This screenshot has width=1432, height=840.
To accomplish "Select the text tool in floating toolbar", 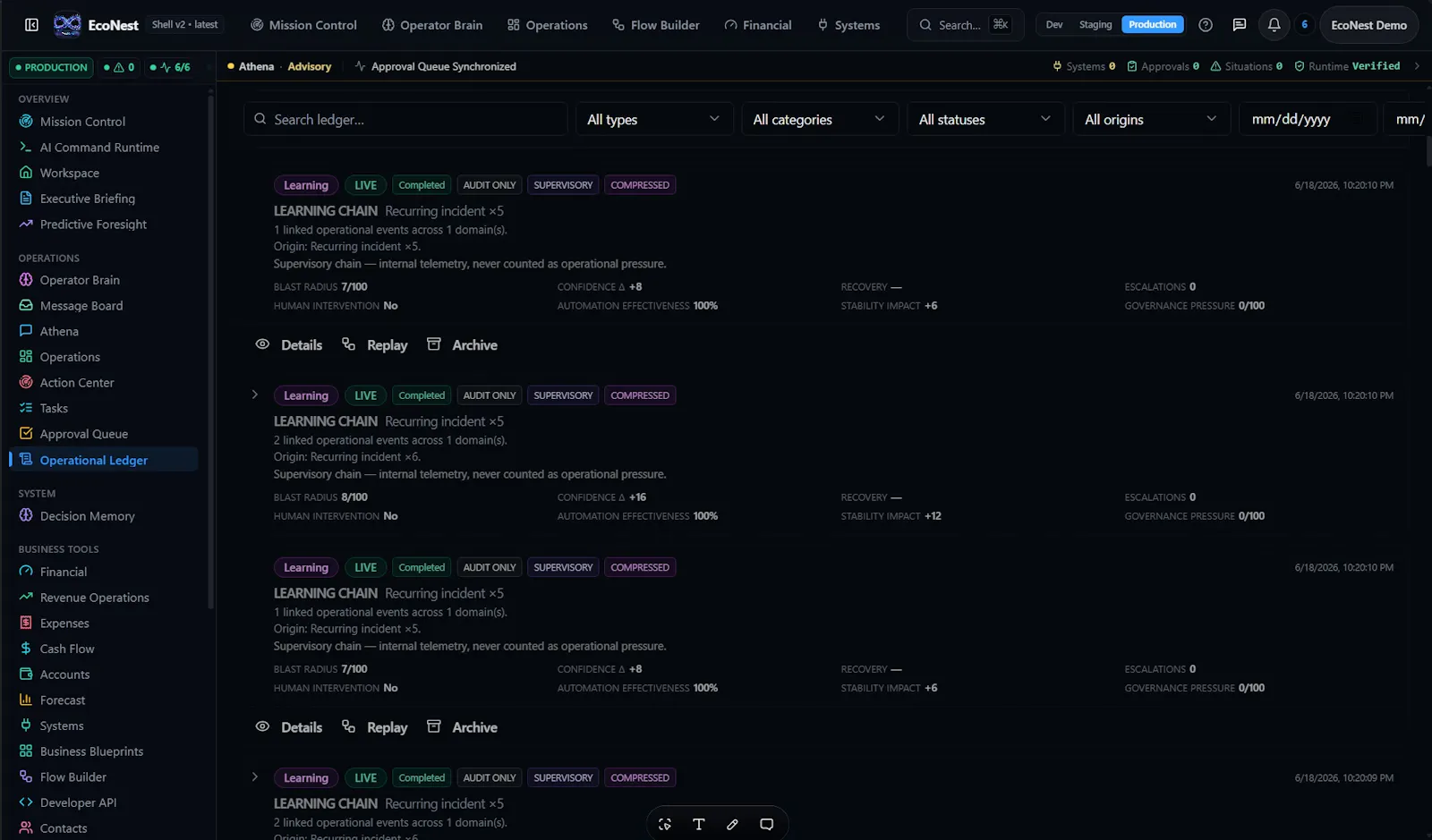I will click(699, 825).
